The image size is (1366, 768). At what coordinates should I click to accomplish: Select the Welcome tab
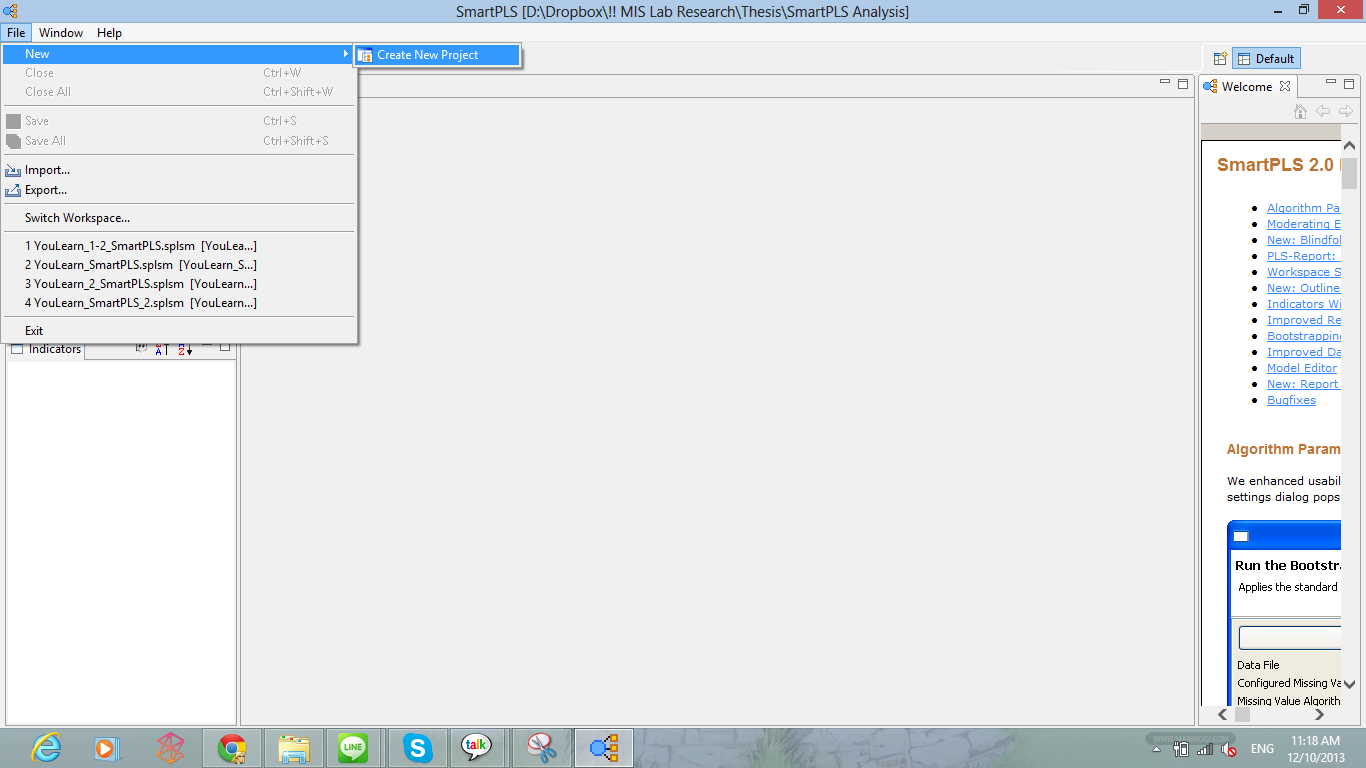1246,86
